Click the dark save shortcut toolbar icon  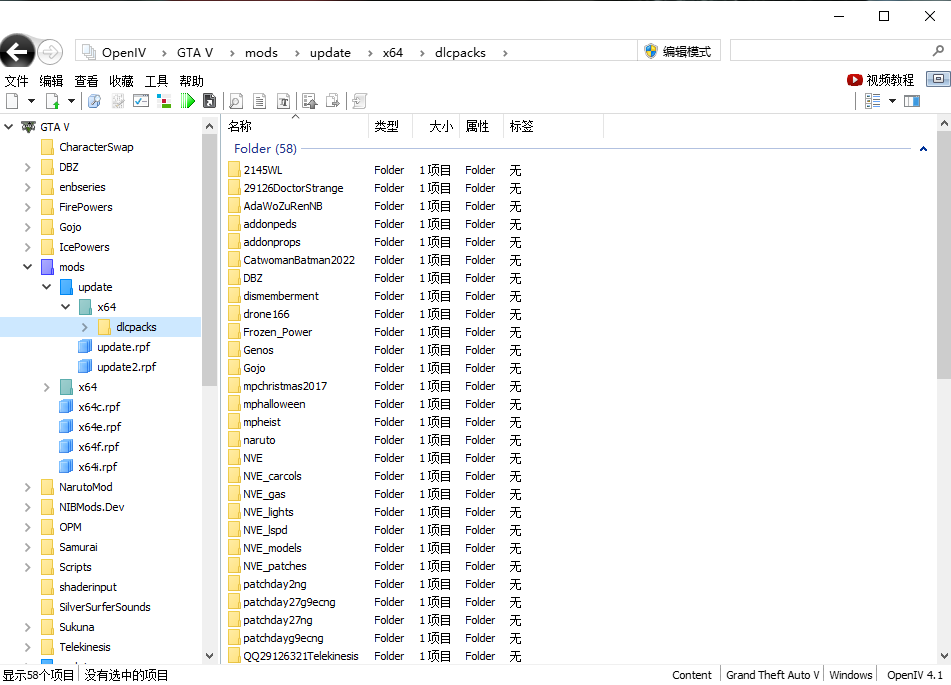(209, 101)
